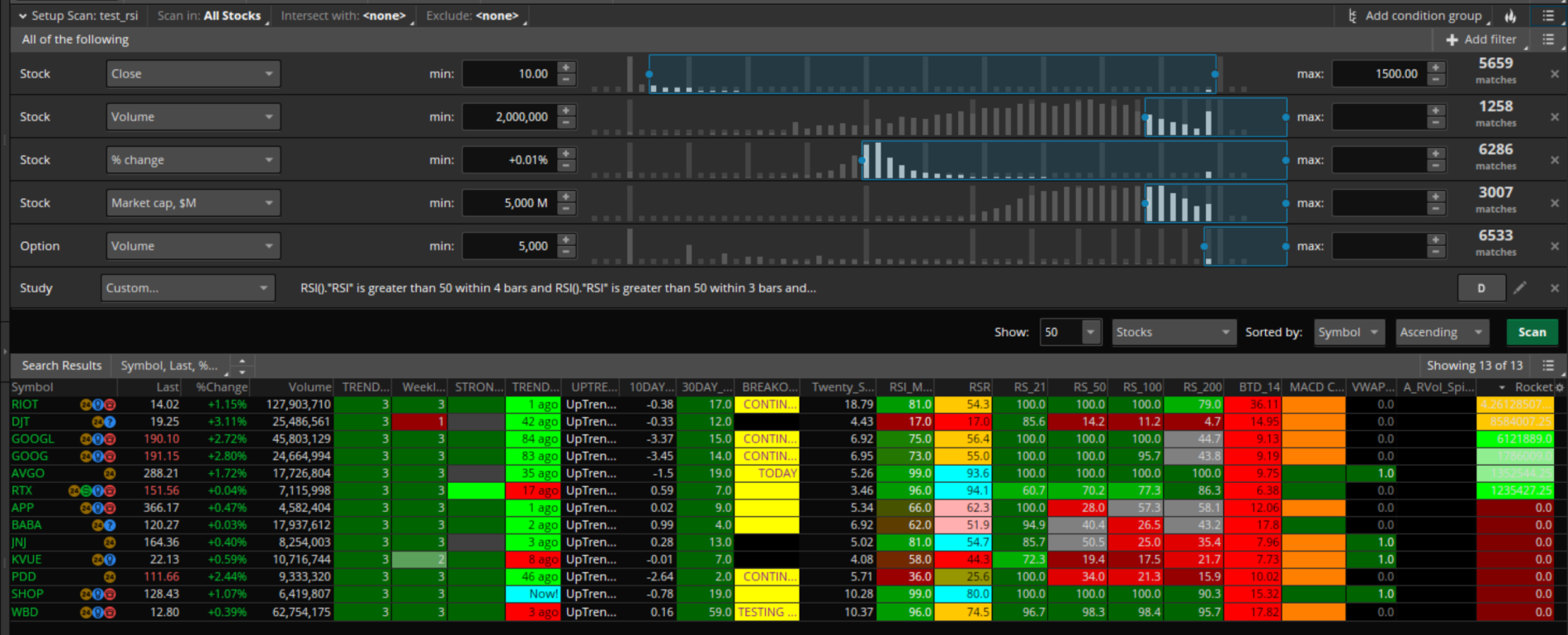
Task: Open Scan in All Stocks menu
Action: [212, 16]
